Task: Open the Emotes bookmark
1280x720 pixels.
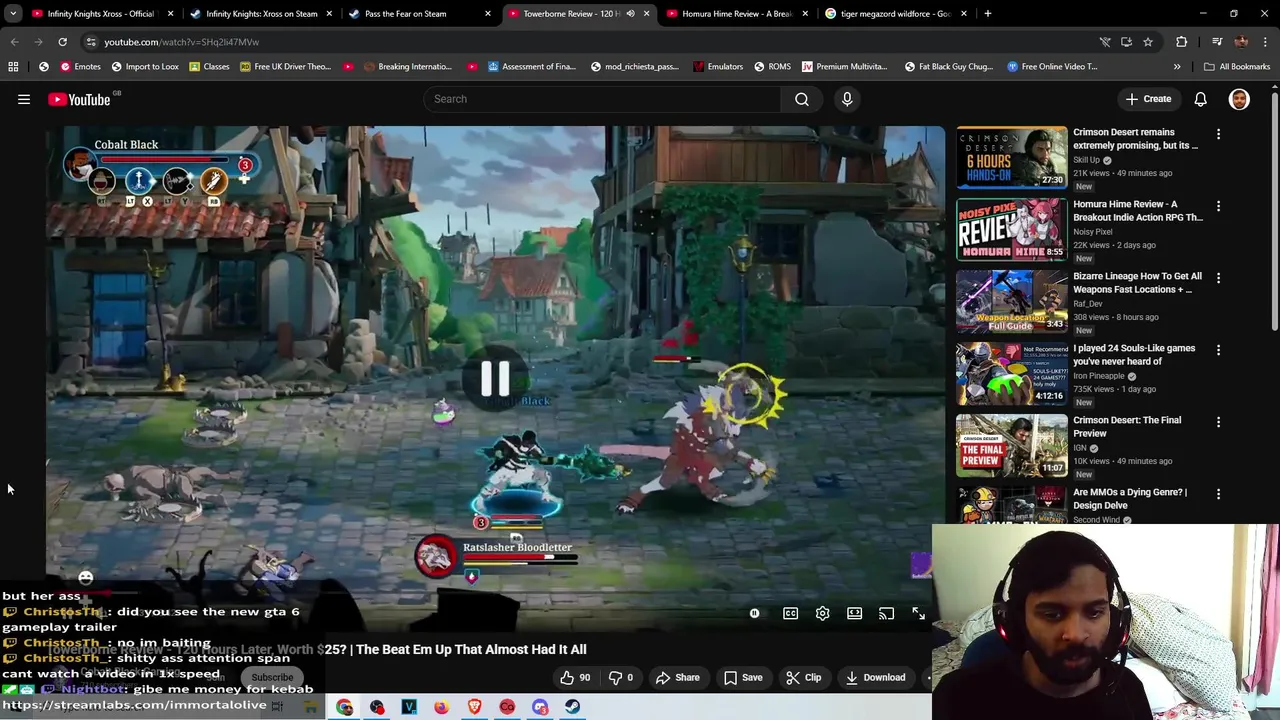Action: [80, 67]
